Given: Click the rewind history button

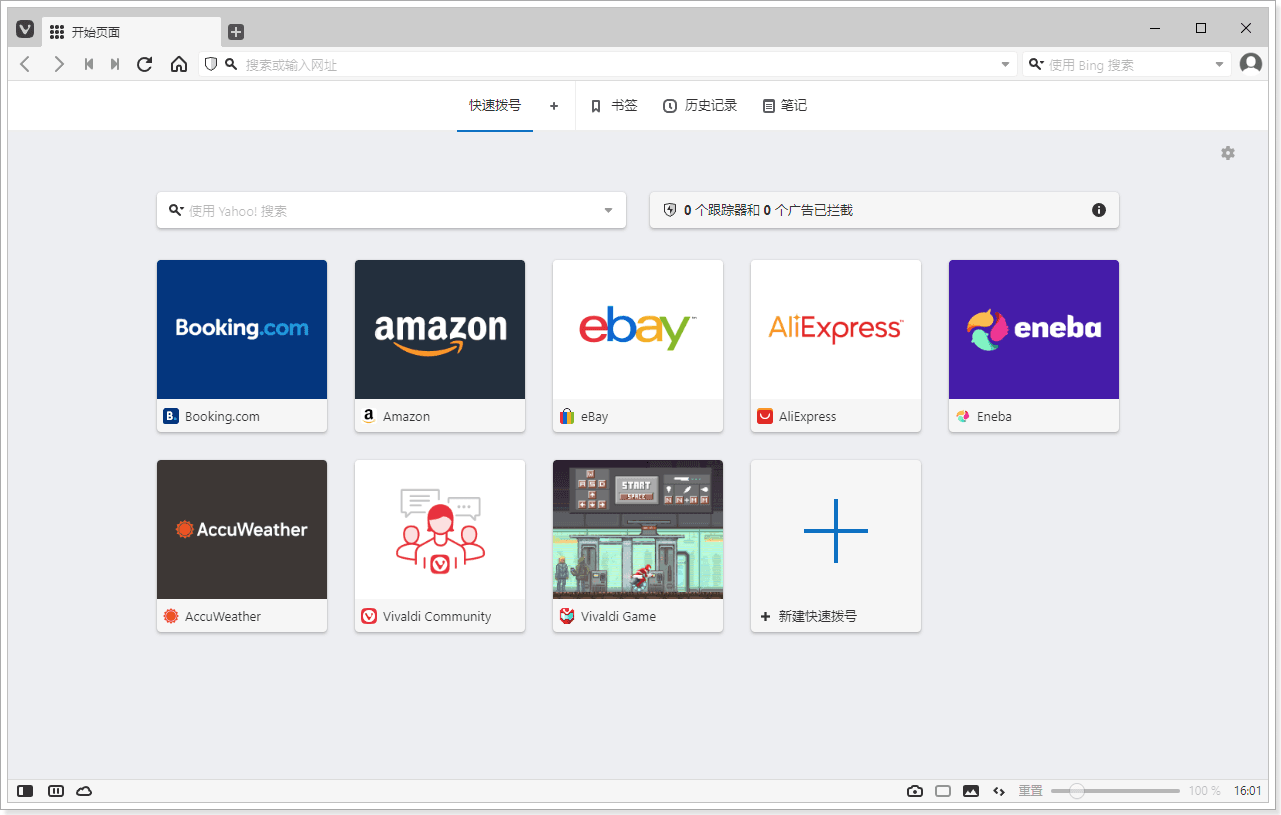Looking at the screenshot, I should pyautogui.click(x=89, y=64).
